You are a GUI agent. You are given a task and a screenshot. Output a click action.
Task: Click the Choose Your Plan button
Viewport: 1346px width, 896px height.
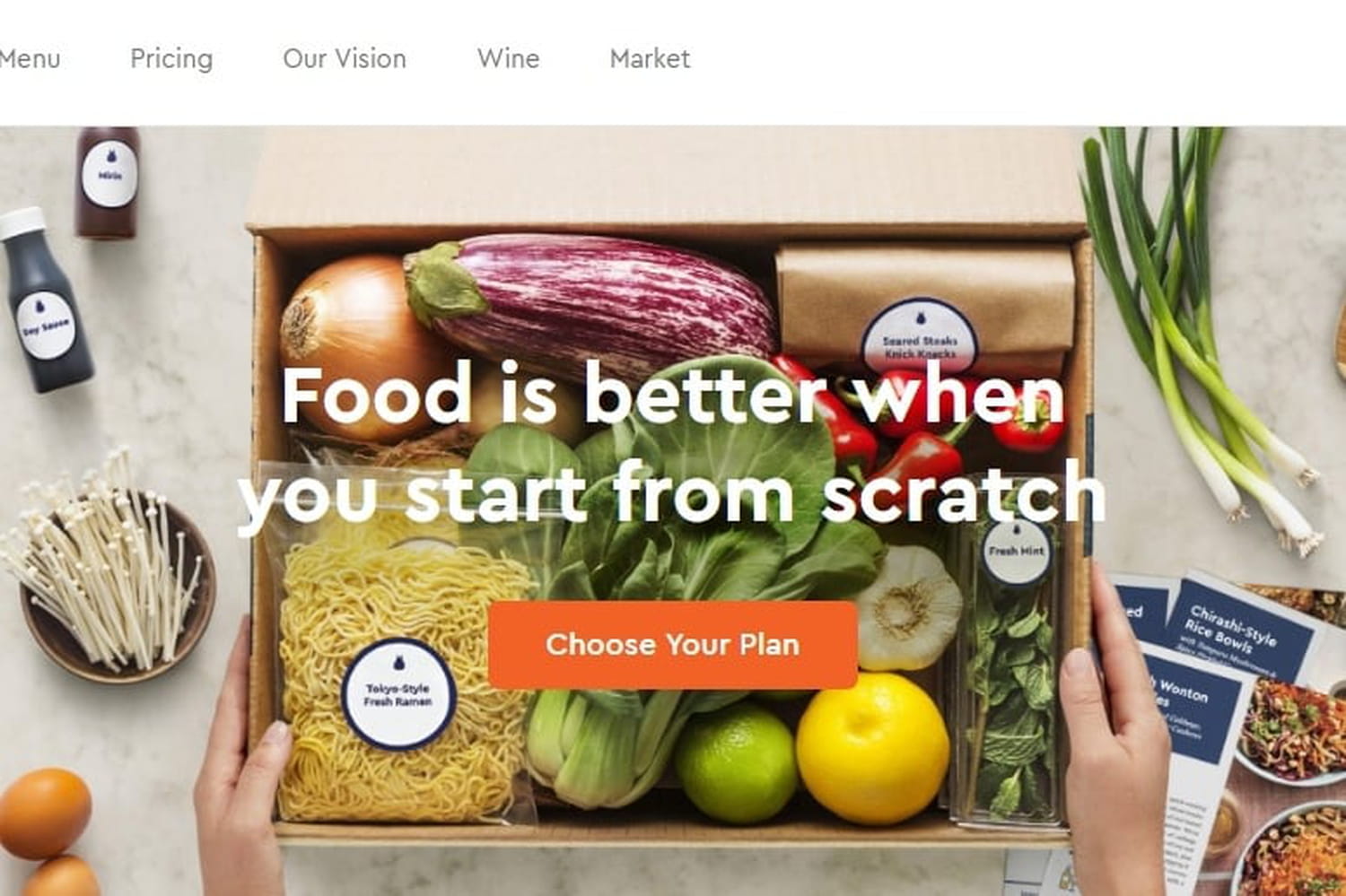point(672,645)
